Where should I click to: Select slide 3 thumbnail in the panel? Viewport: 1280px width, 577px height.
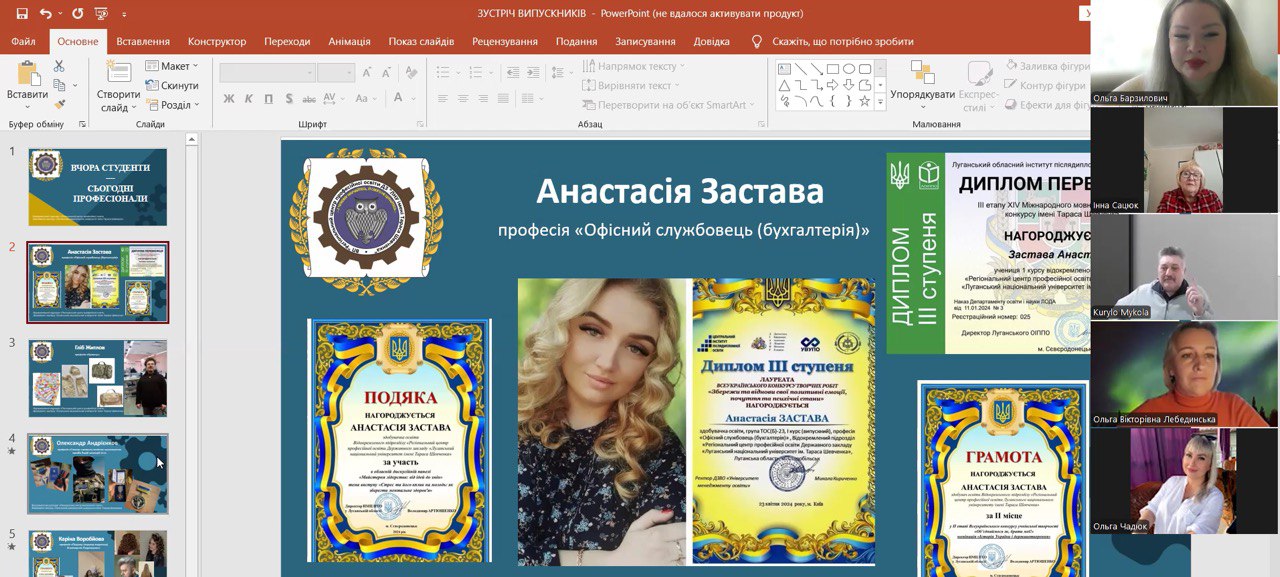[x=96, y=377]
